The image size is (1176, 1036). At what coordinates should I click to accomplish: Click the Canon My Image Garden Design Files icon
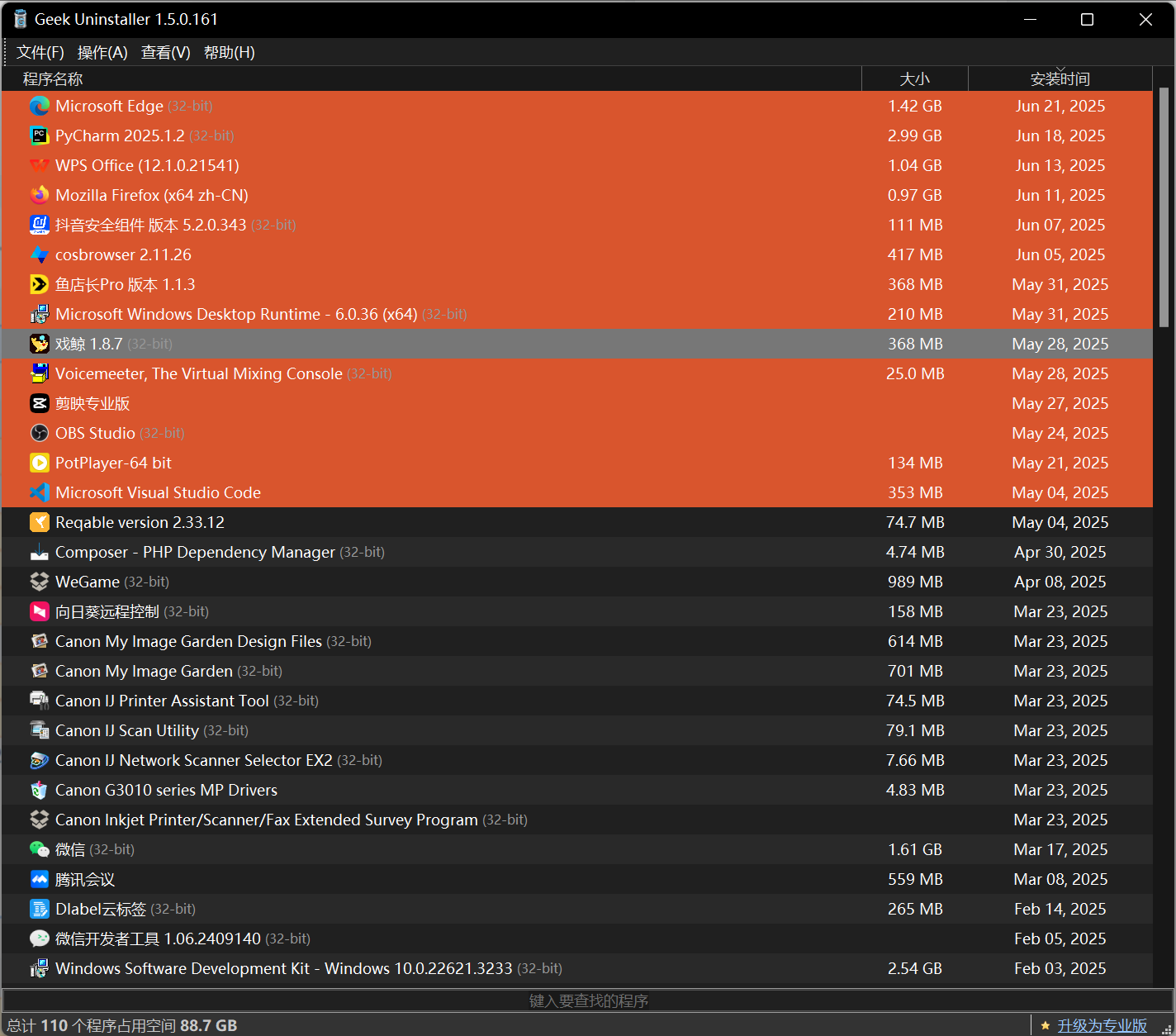click(x=40, y=641)
